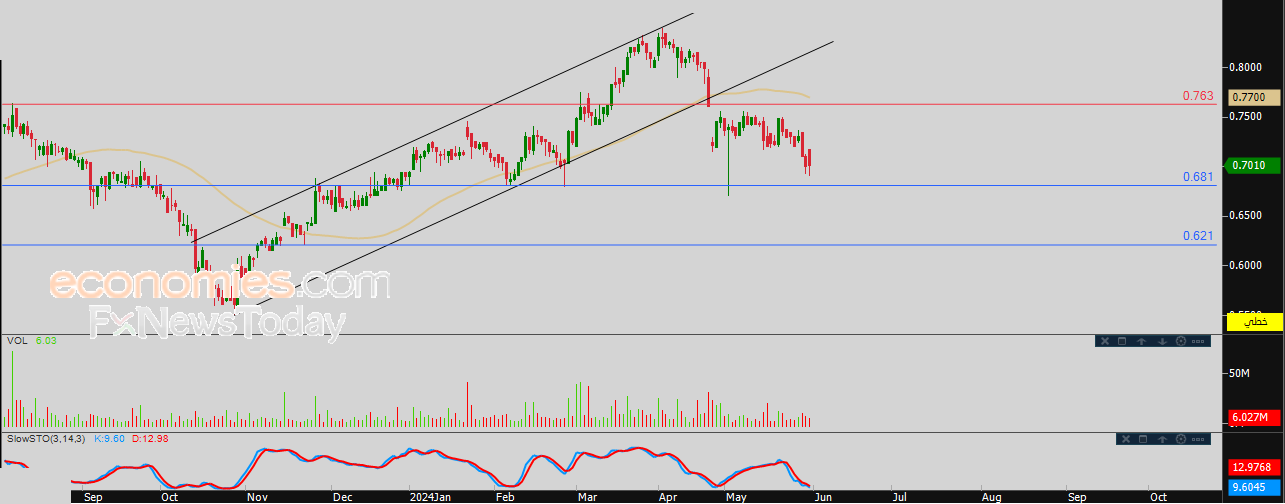1285x504 pixels.
Task: Move the VOL panel down
Action: pos(1162,341)
